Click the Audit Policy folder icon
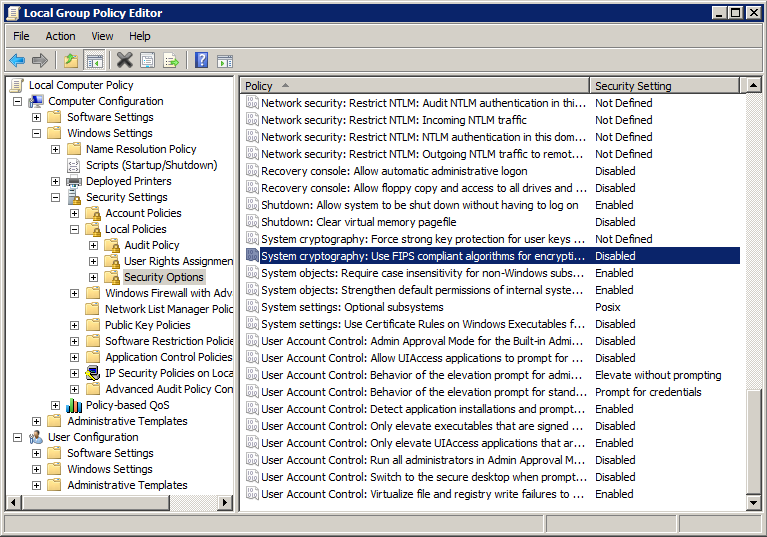 (113, 246)
